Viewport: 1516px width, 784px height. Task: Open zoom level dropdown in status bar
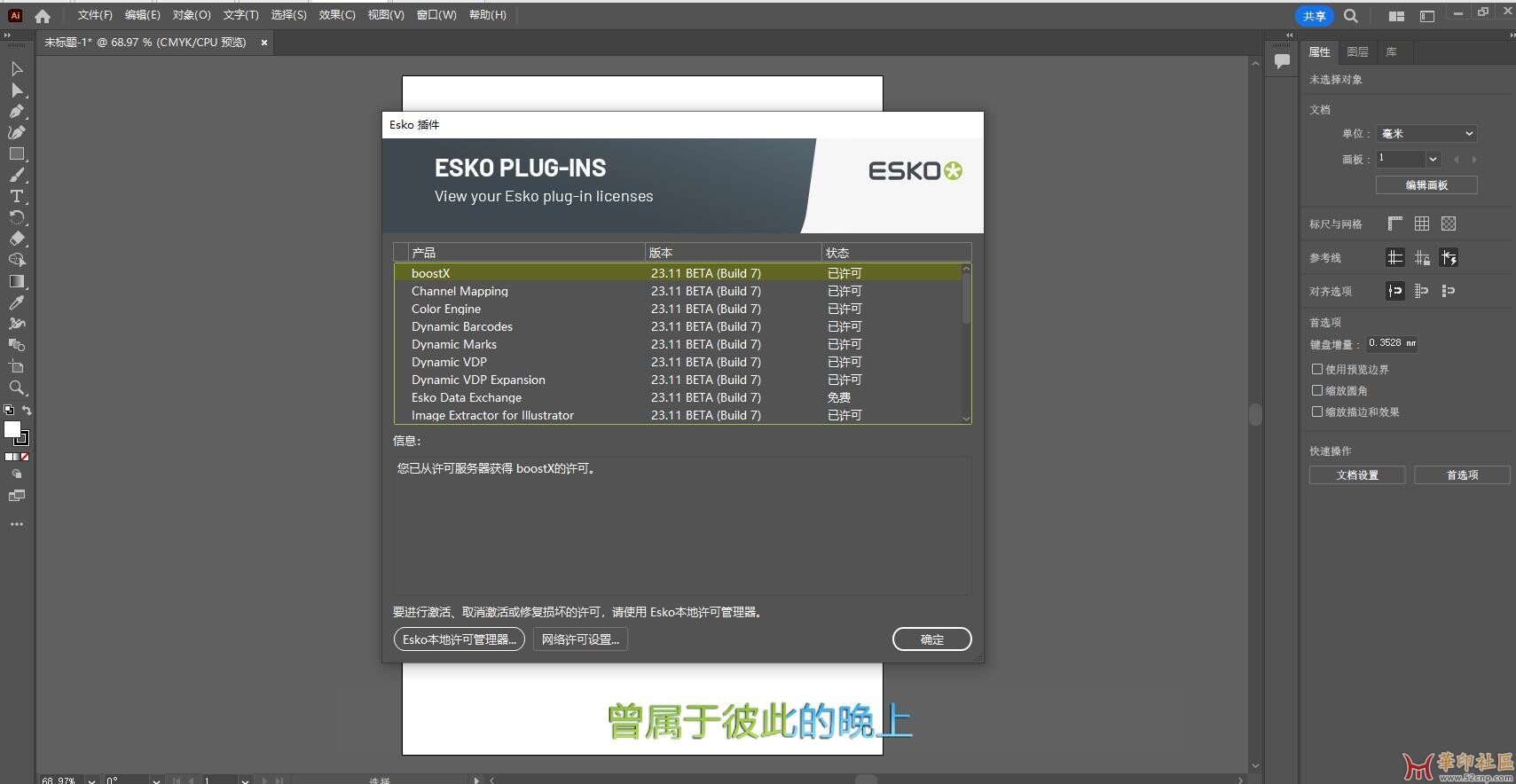click(91, 780)
